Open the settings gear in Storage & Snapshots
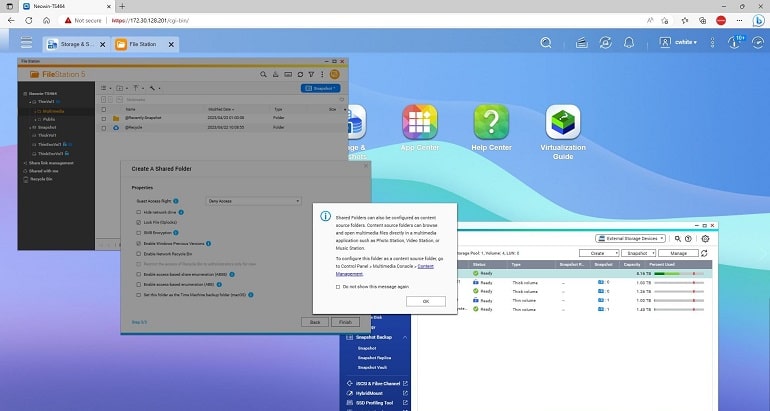770x411 pixels. 706,239
